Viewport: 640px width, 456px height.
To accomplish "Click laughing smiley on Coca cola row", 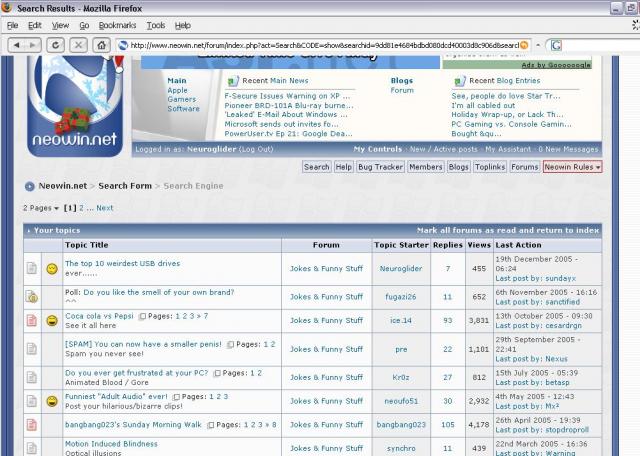I will (52, 320).
